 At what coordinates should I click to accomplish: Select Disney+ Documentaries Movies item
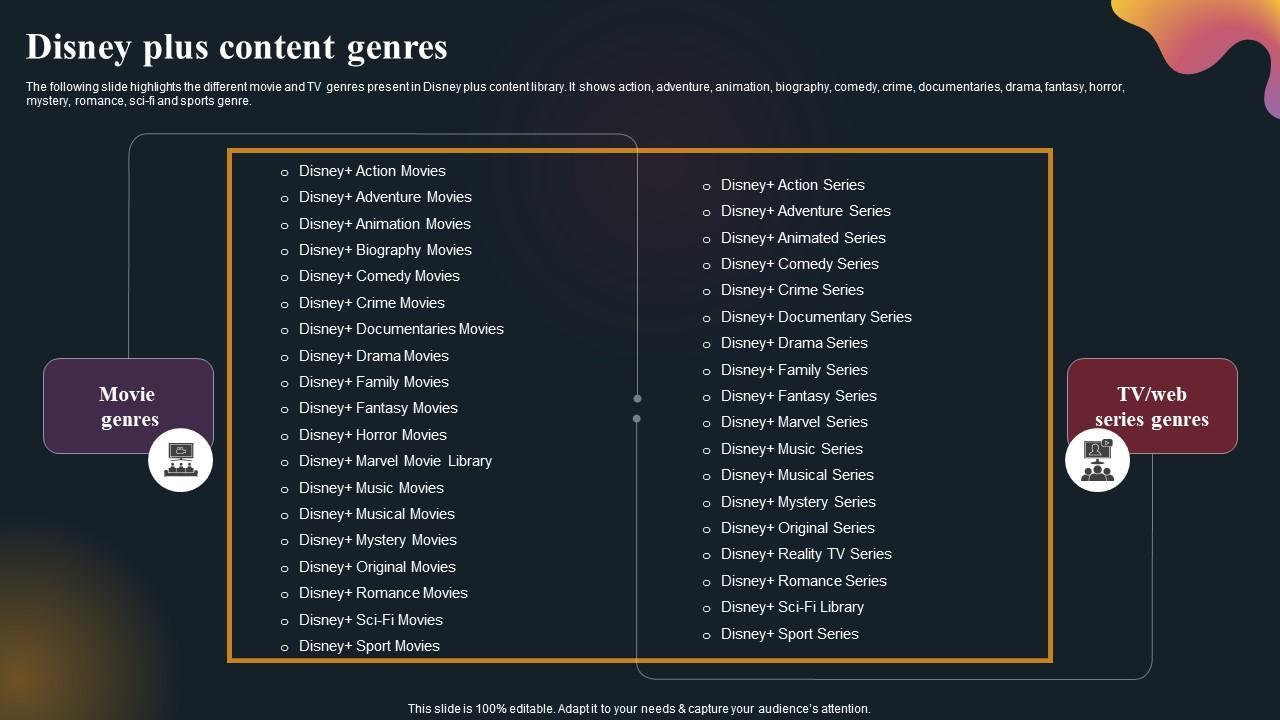pyautogui.click(x=401, y=329)
